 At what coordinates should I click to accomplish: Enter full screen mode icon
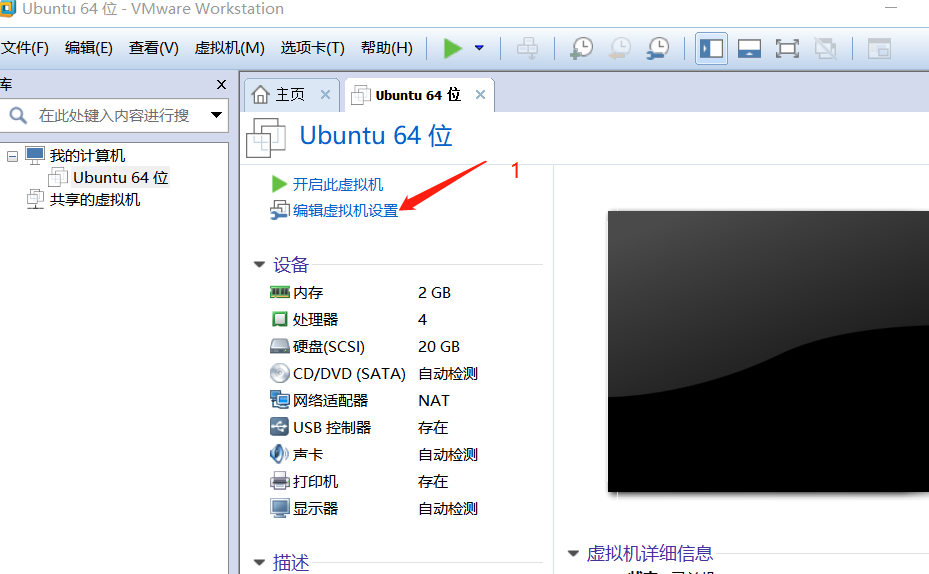(787, 48)
